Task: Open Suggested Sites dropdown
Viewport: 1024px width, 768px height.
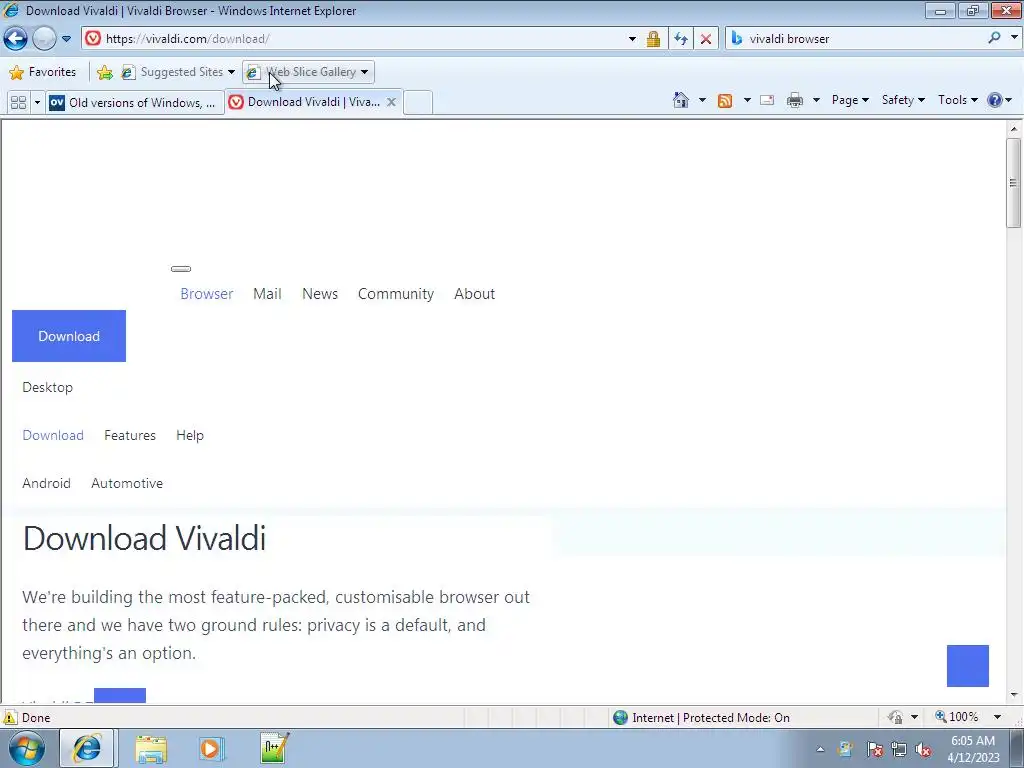Action: 178,72
